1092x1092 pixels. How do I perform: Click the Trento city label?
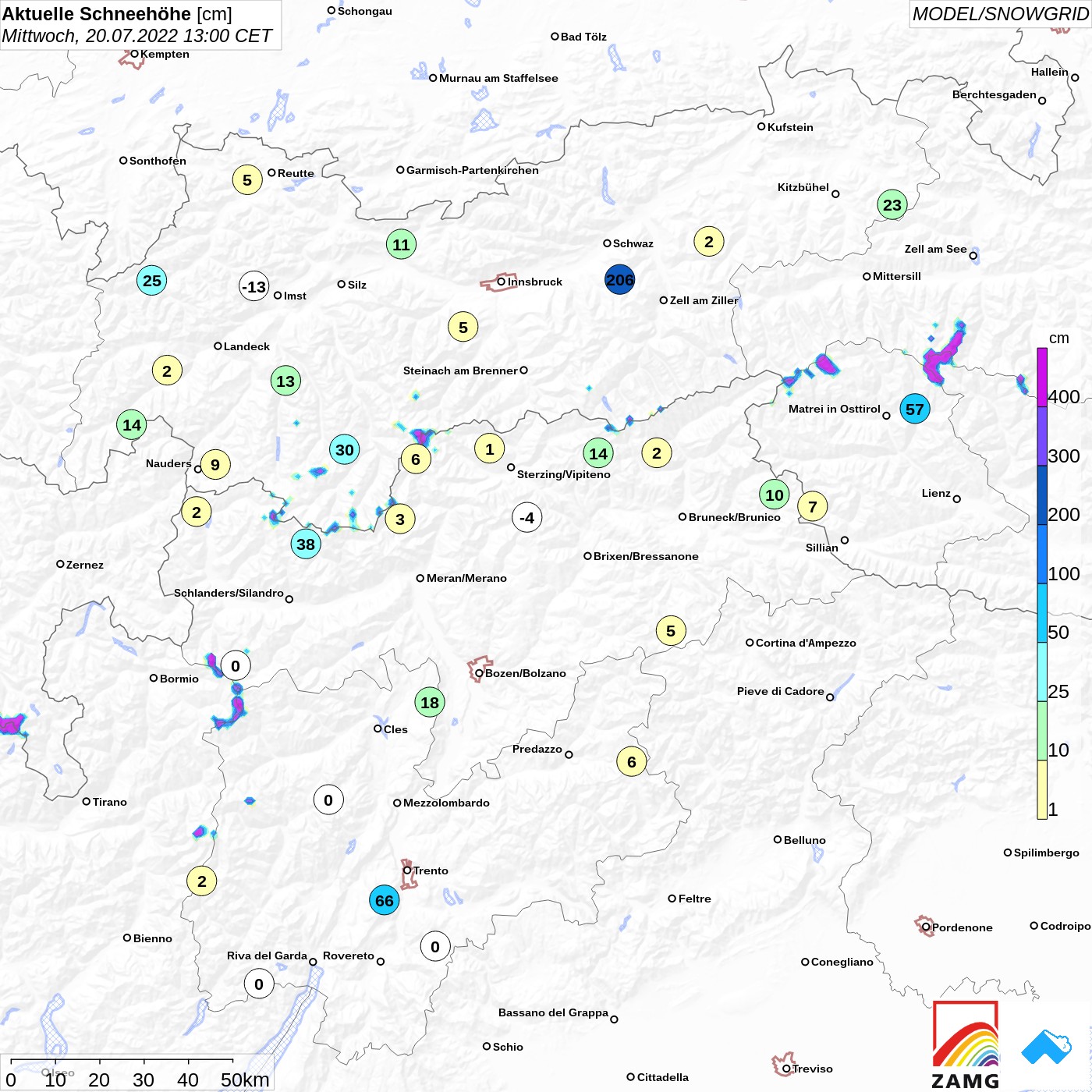coord(431,870)
